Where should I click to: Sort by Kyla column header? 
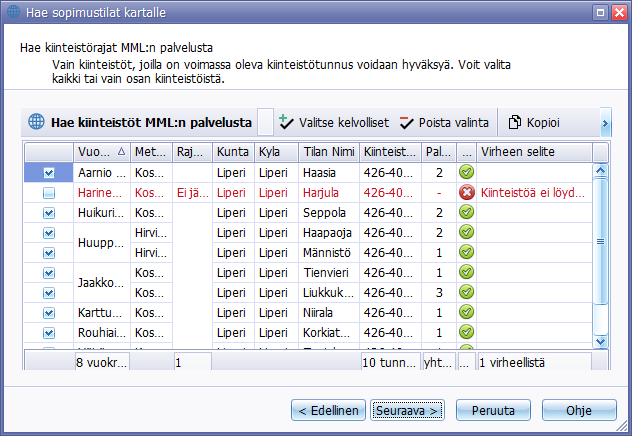[276, 152]
